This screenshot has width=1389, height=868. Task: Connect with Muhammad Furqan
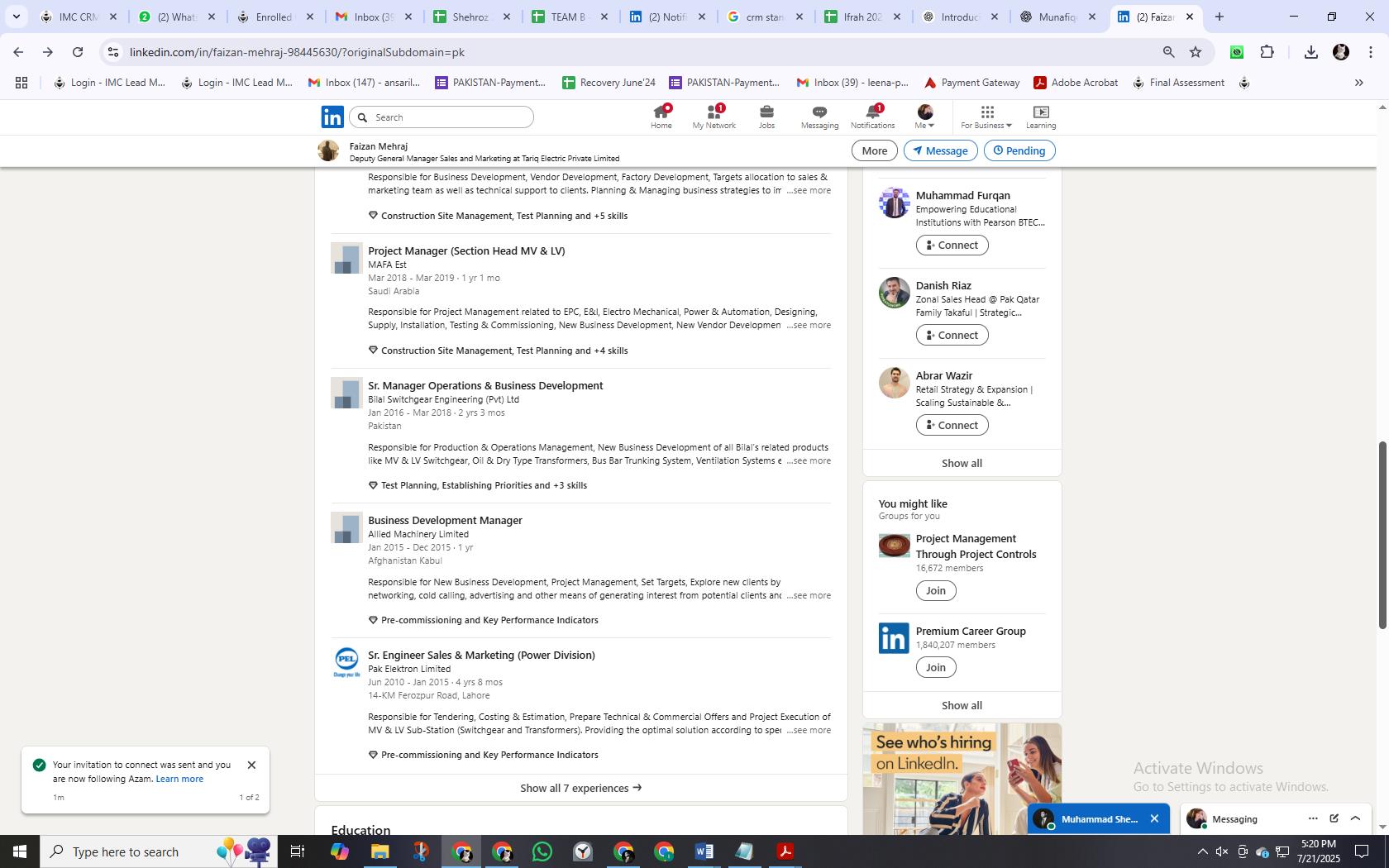coord(952,245)
